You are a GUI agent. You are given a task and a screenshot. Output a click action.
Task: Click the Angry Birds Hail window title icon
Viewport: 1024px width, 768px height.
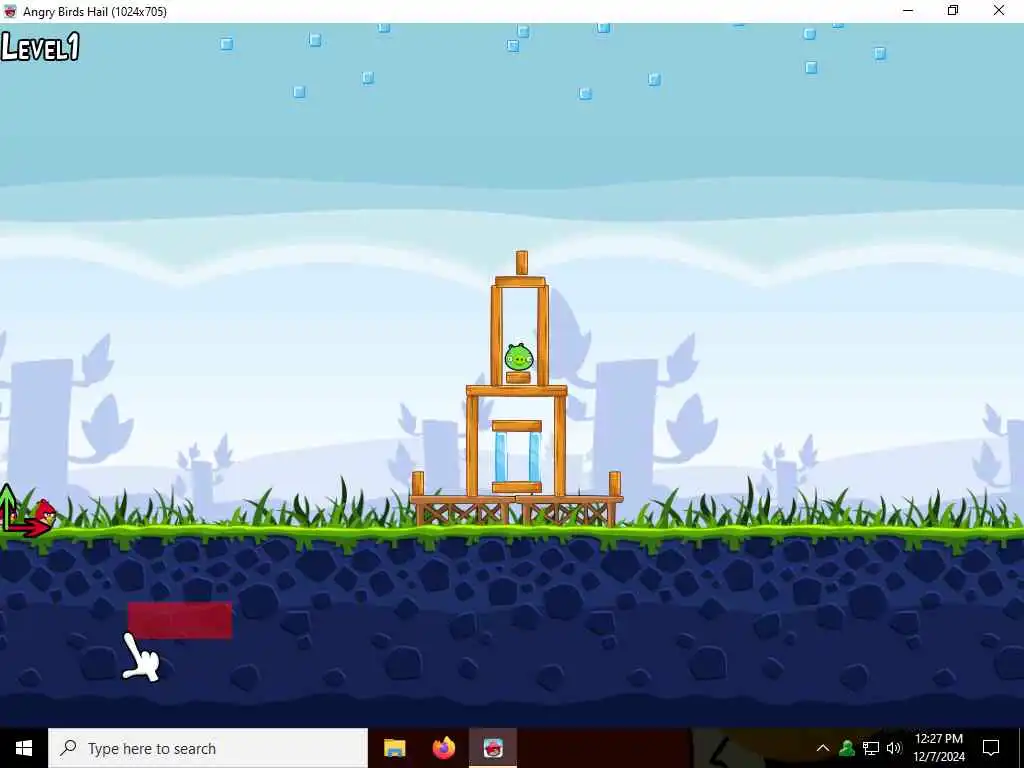10,11
